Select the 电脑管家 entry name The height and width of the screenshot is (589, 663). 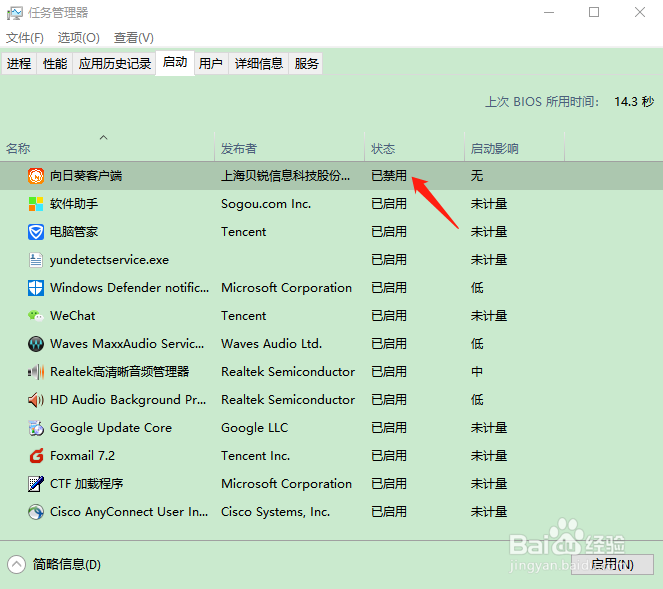click(74, 232)
